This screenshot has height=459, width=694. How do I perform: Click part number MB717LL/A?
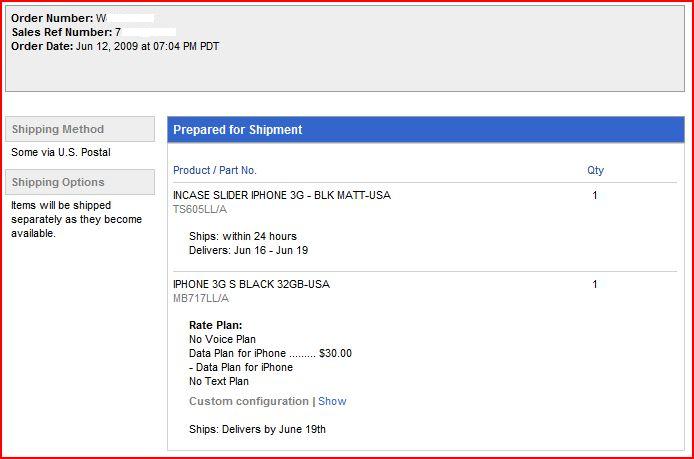[x=201, y=298]
